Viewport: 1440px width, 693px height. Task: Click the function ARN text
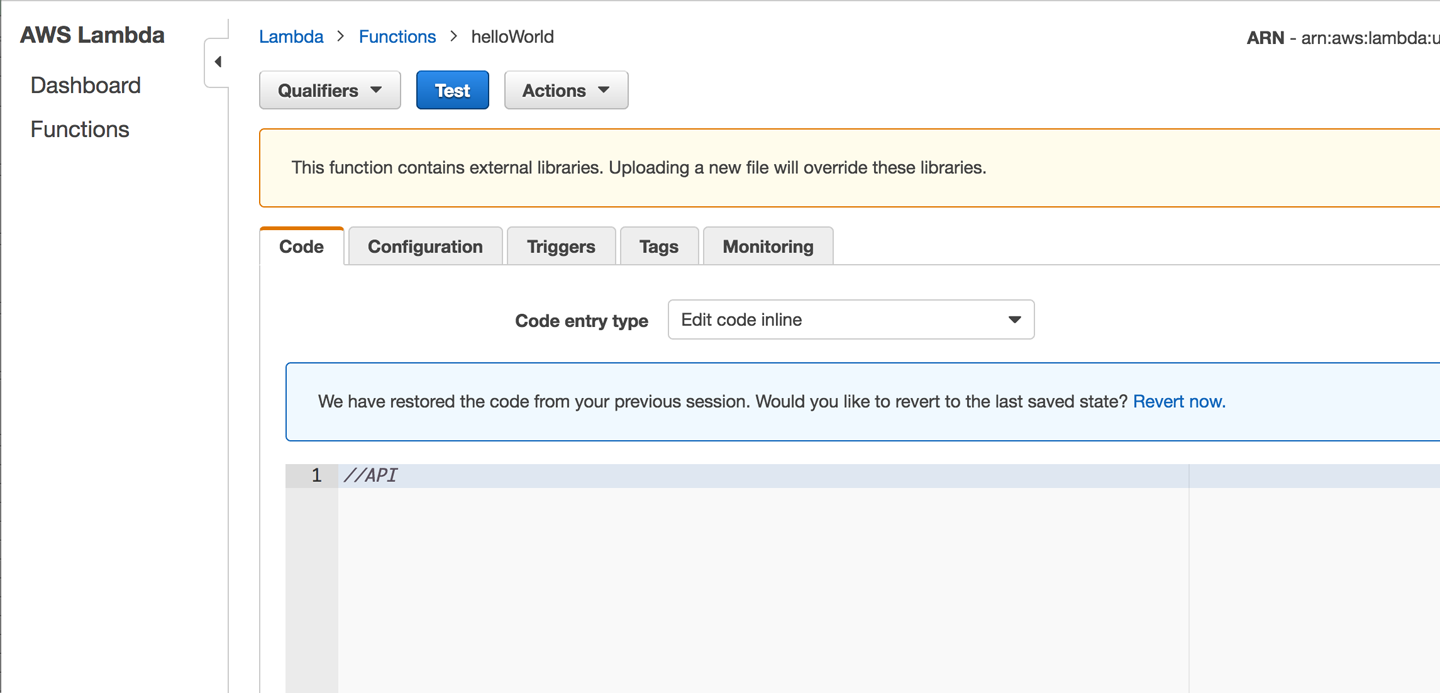click(x=1342, y=39)
